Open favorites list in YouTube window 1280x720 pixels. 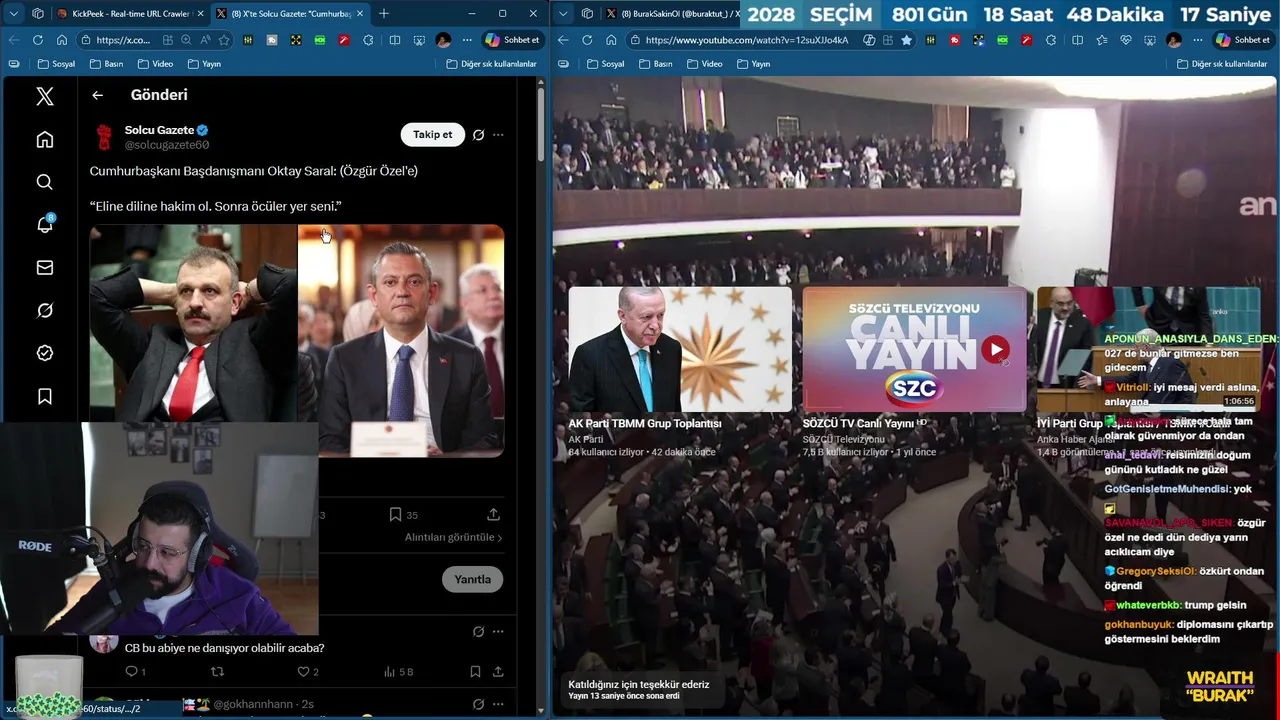[1101, 40]
